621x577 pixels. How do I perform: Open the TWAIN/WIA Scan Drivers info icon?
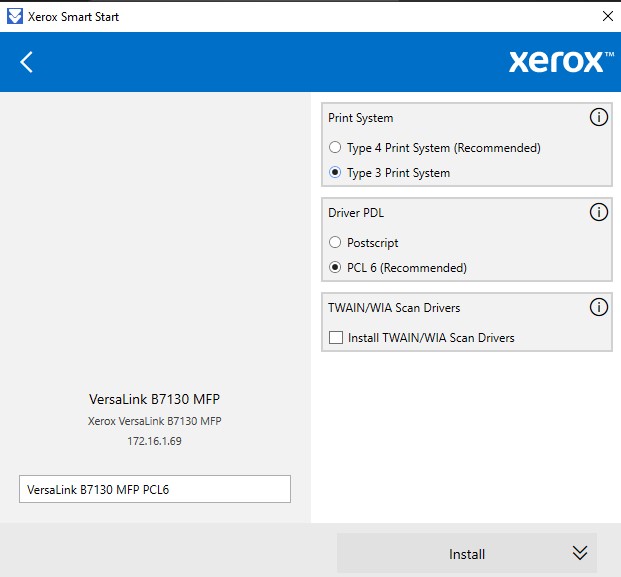(598, 307)
